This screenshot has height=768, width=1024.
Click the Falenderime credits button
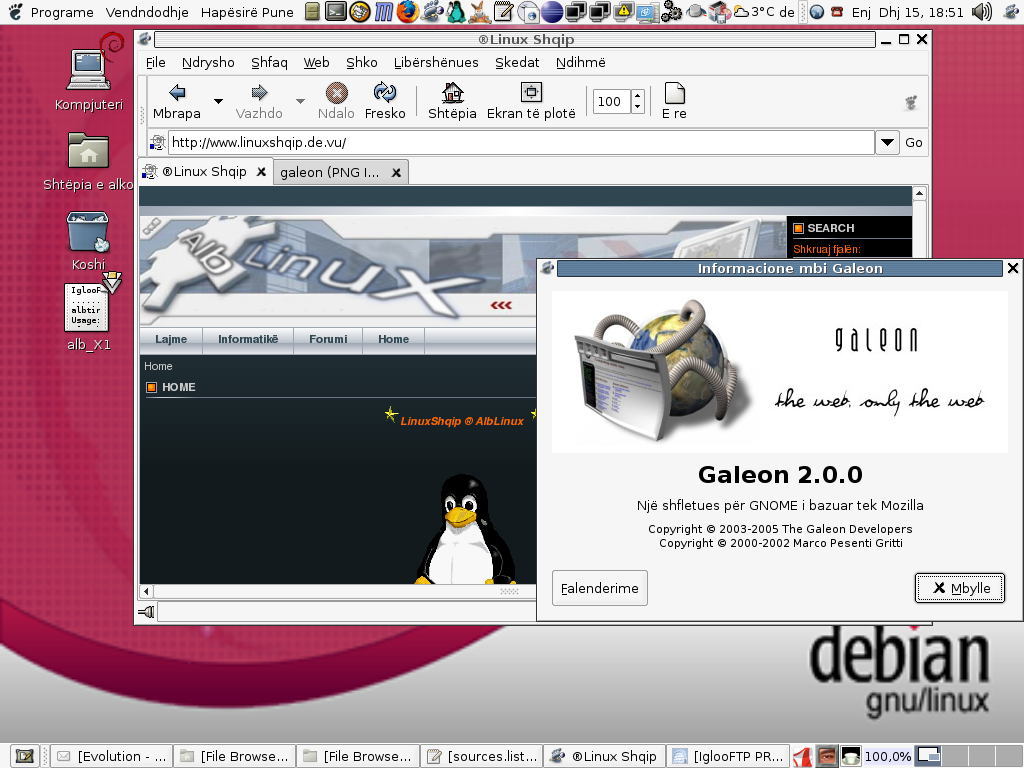(x=600, y=588)
